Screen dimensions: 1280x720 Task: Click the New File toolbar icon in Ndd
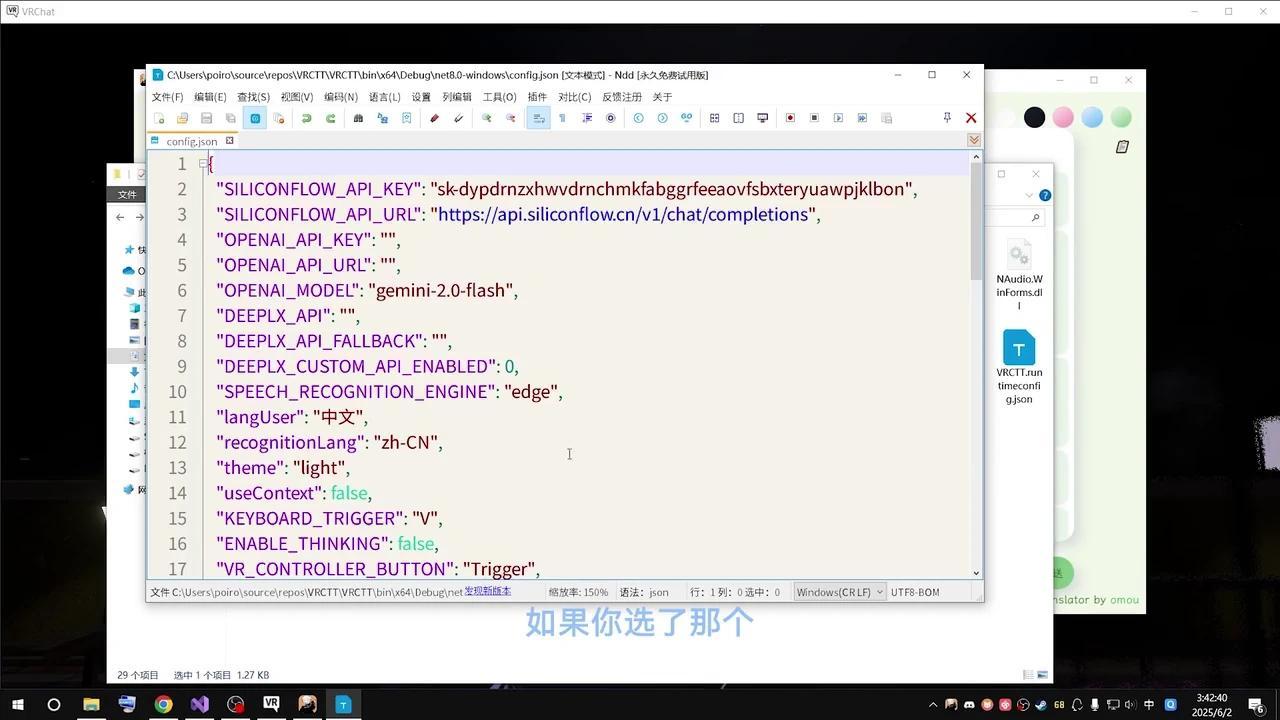[158, 118]
